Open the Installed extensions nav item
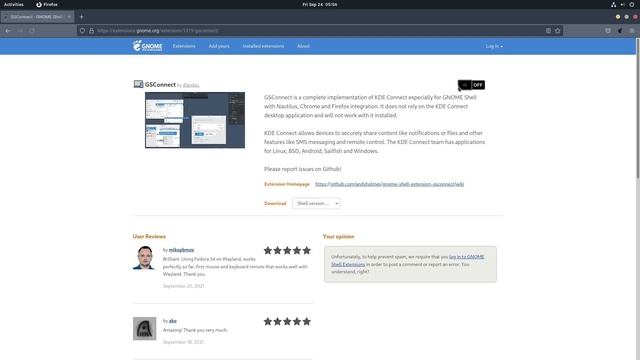This screenshot has width=640, height=360. coord(263,46)
